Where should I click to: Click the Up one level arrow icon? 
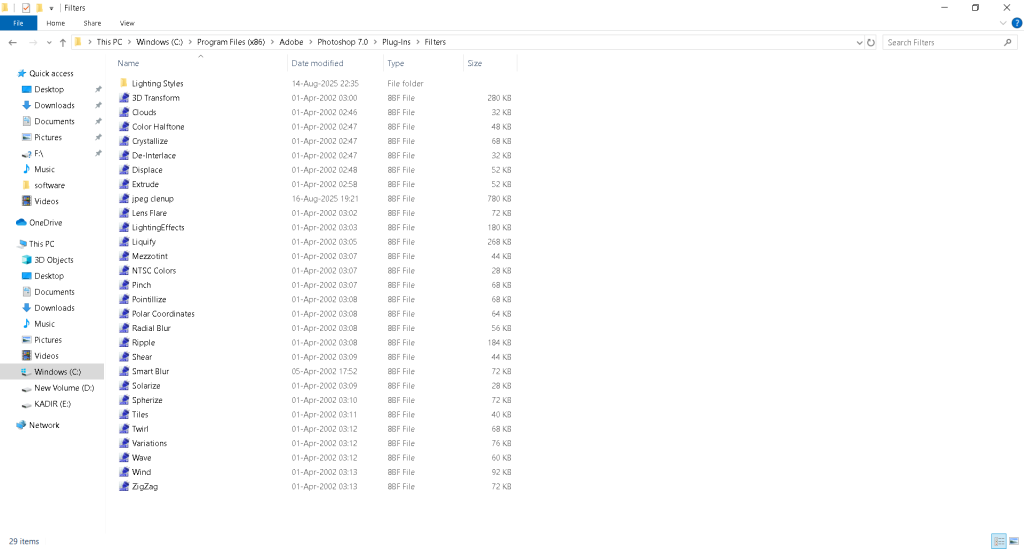click(x=63, y=42)
